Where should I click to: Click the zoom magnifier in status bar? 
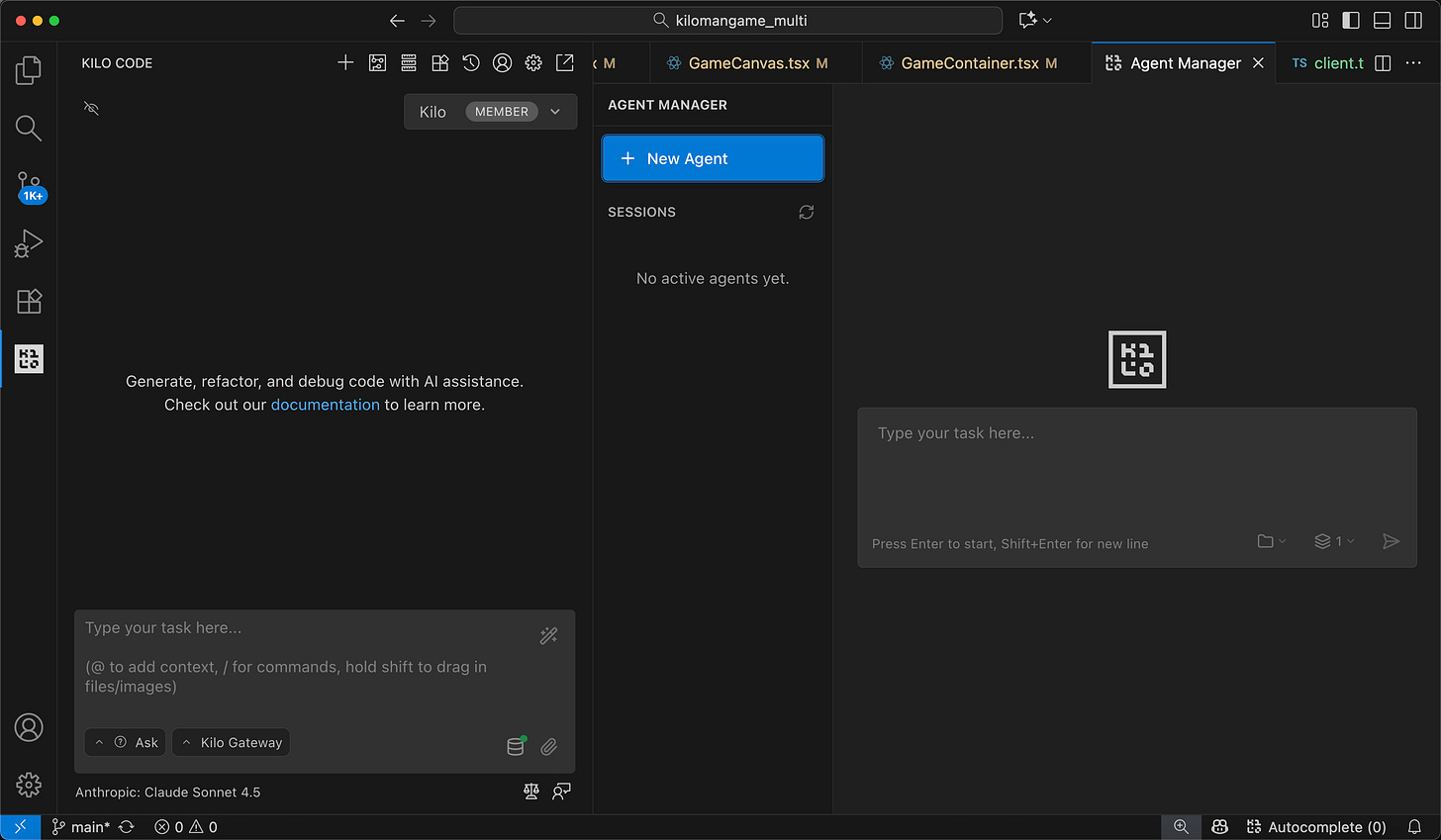[x=1181, y=827]
